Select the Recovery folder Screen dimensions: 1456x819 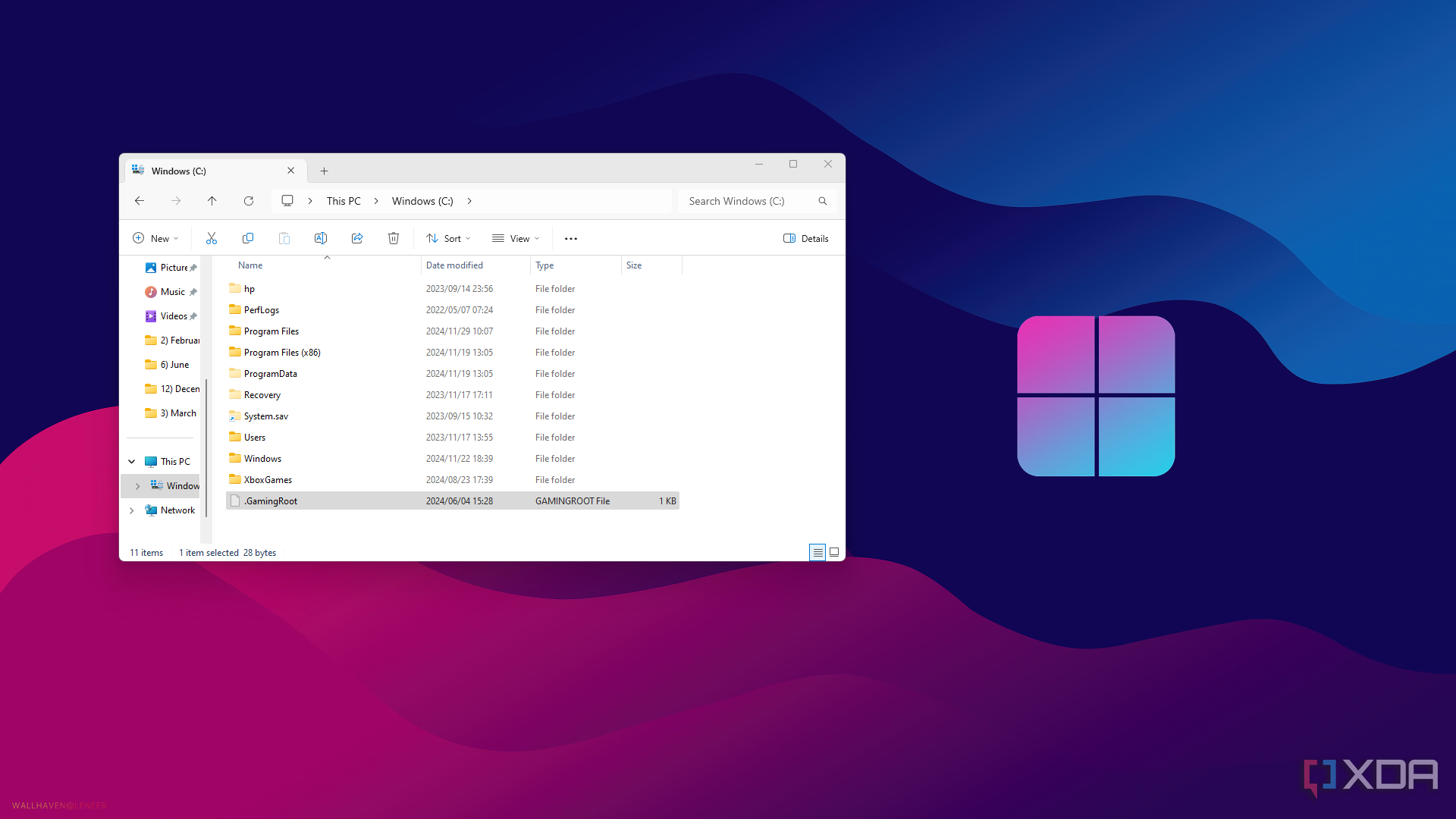[453, 395]
